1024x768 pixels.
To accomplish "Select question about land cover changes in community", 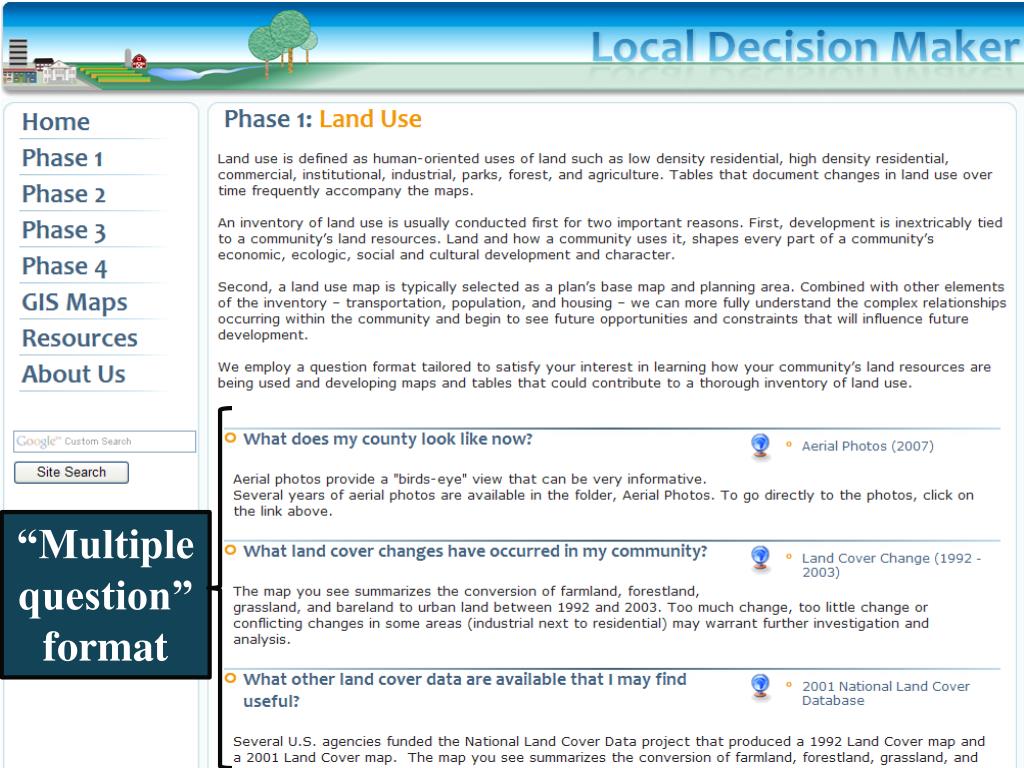I will (475, 551).
